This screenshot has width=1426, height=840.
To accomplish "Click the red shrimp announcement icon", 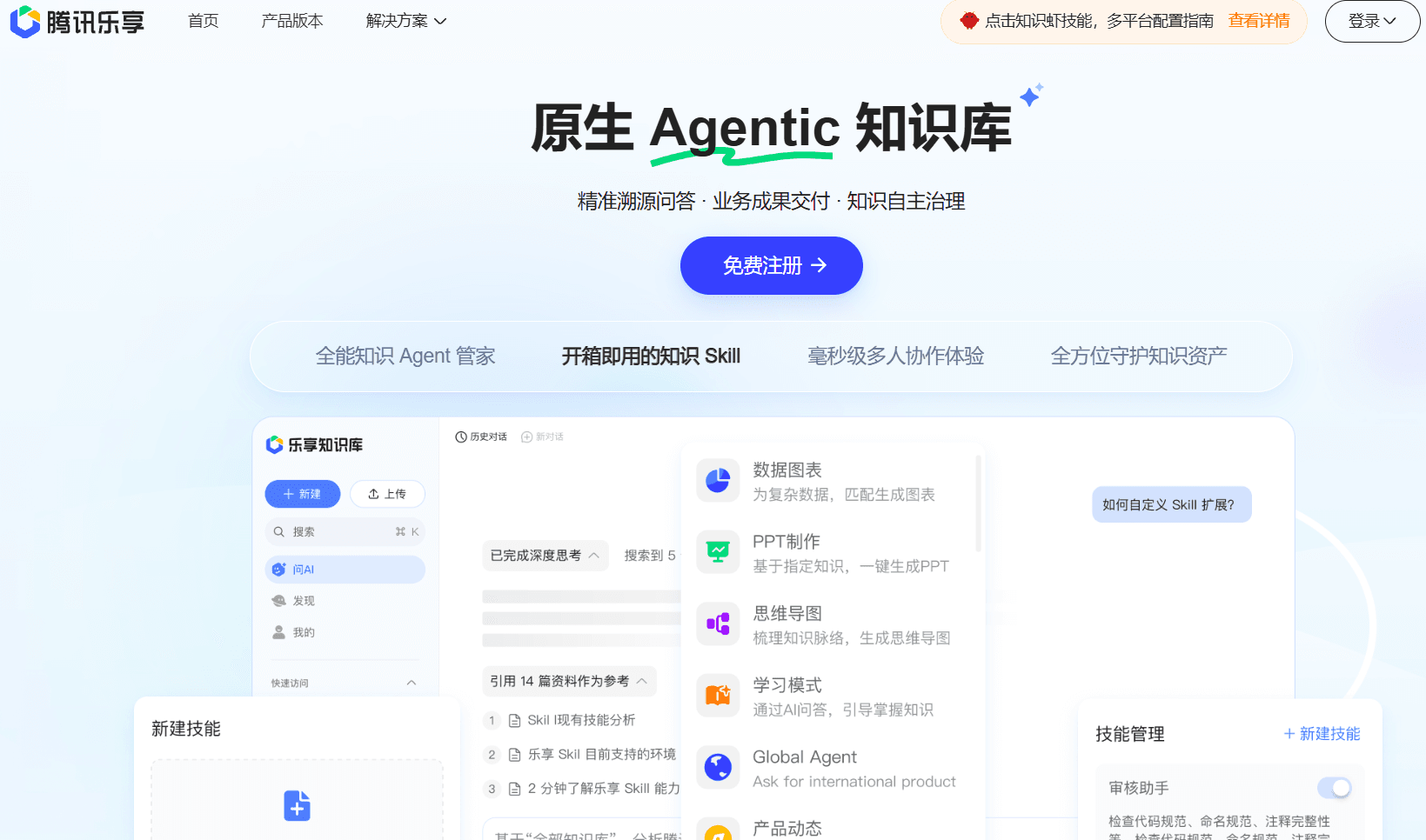I will 969,21.
